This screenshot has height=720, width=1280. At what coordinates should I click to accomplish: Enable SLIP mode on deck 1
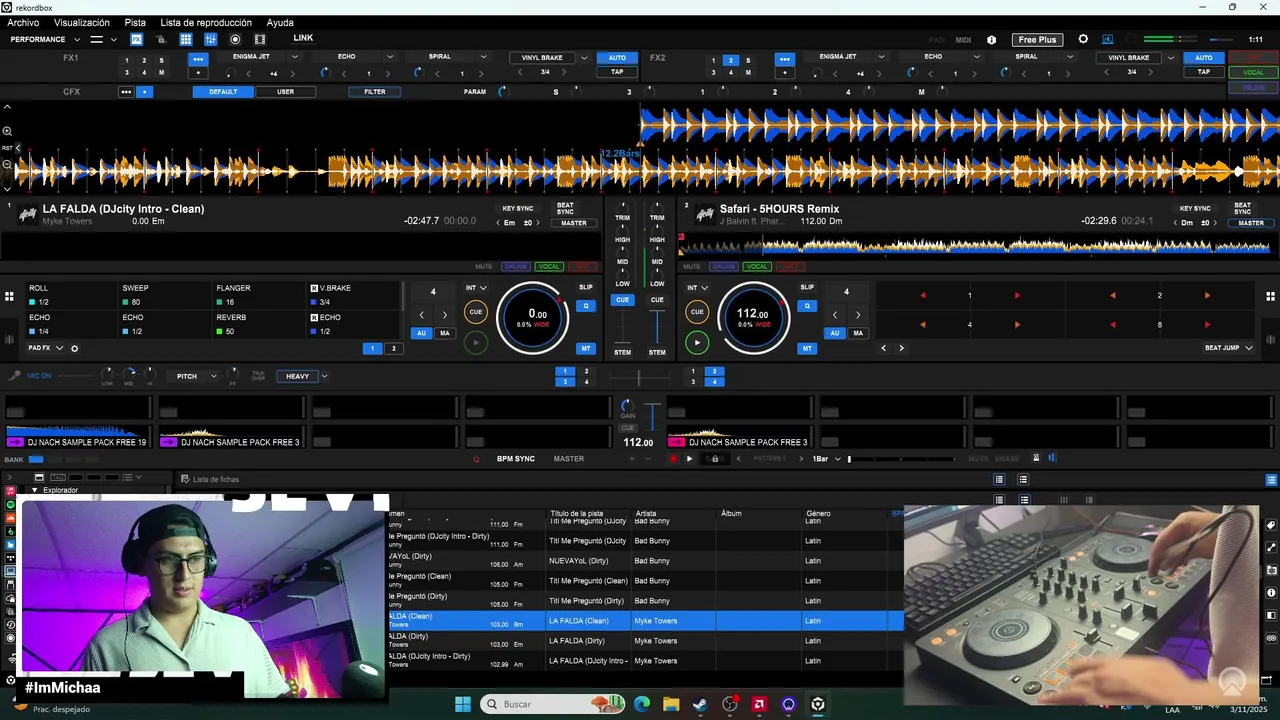[586, 287]
